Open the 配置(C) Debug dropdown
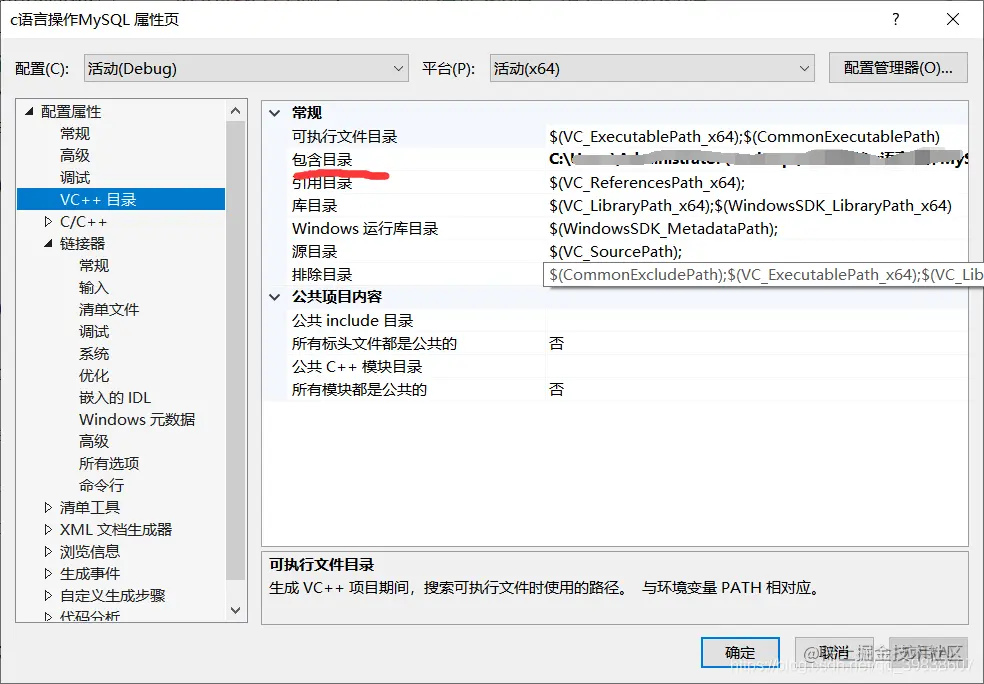This screenshot has height=684, width=984. tap(246, 68)
